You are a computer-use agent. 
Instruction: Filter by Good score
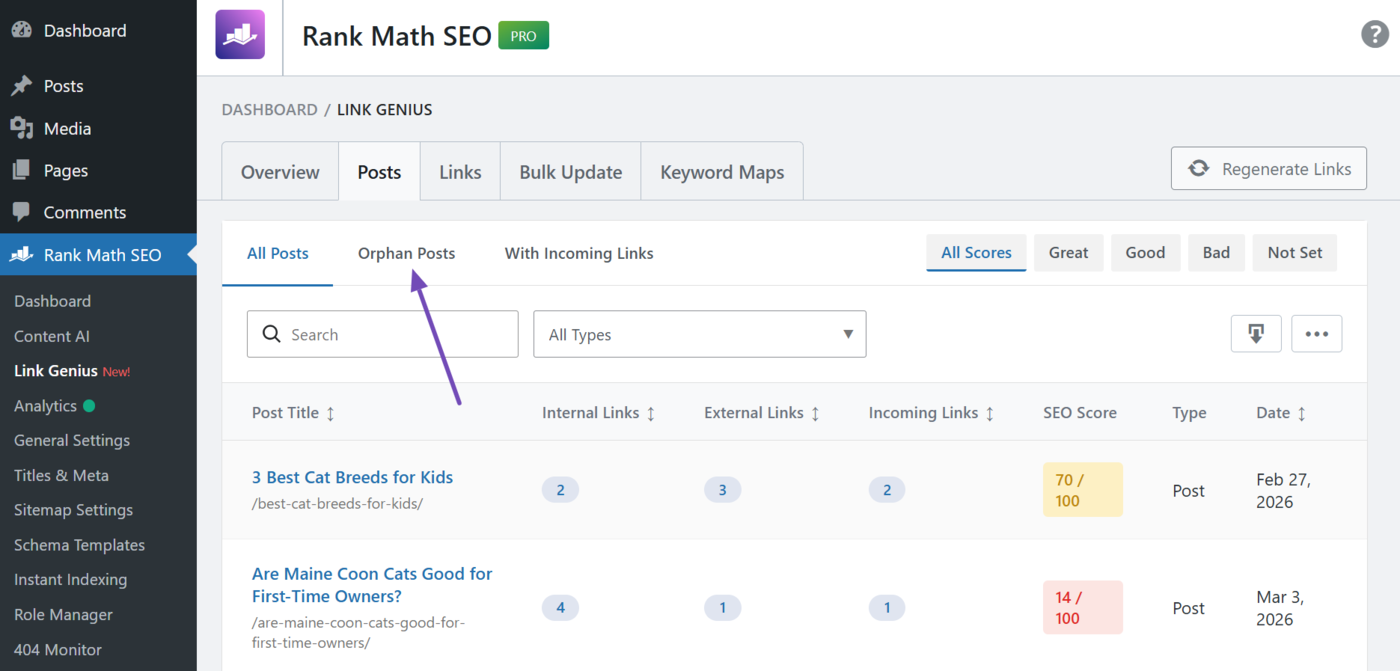(x=1145, y=253)
